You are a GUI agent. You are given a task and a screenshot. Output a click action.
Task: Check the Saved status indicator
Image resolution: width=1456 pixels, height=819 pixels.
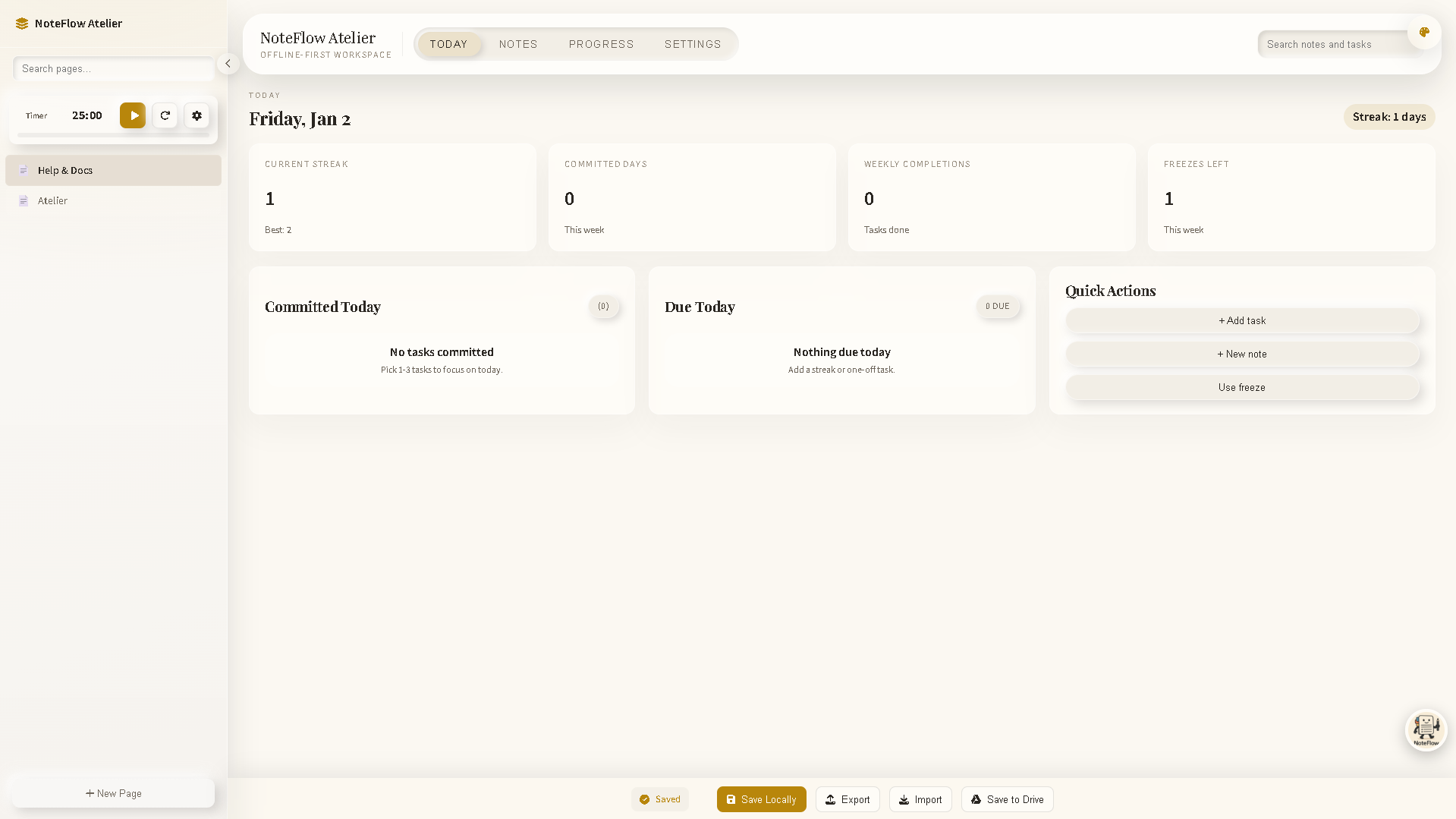(x=659, y=799)
